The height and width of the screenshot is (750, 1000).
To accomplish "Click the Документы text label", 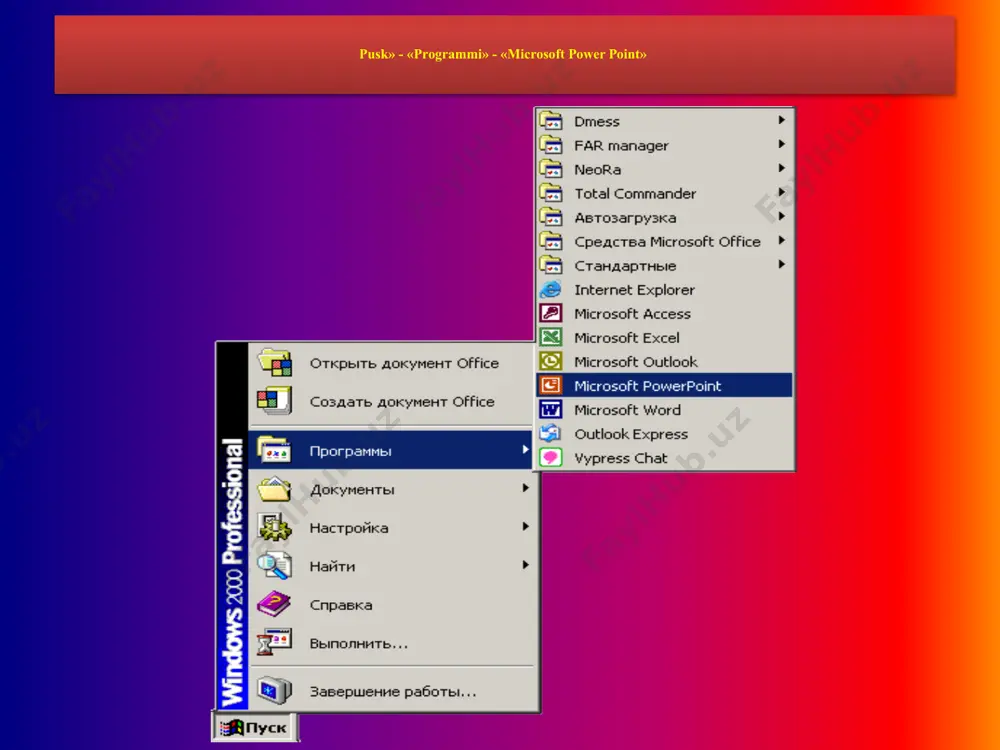I will click(352, 490).
